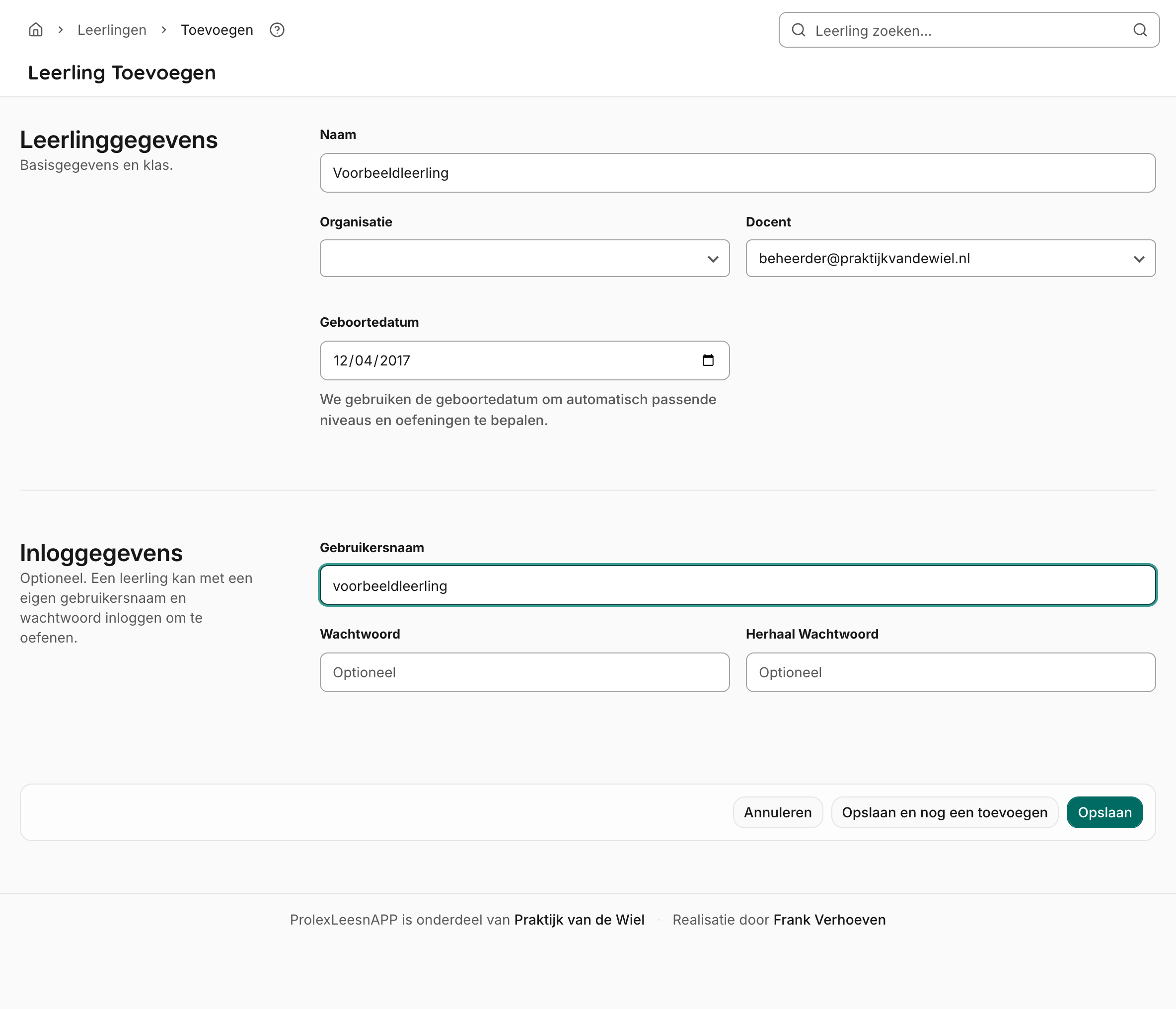
Task: Click the Leerlinggegevens section heading
Action: tap(119, 140)
